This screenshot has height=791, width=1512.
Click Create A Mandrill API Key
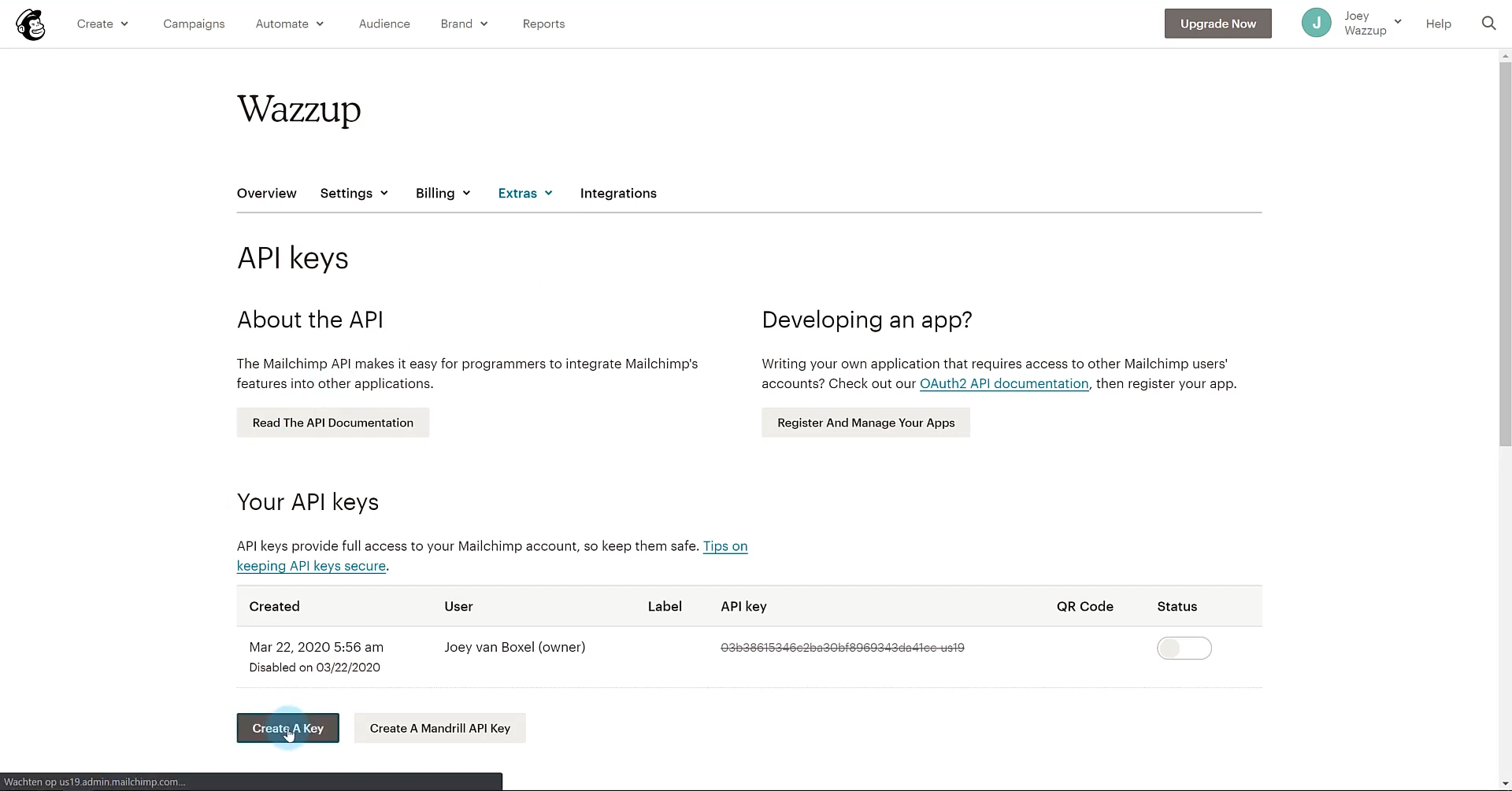click(439, 728)
